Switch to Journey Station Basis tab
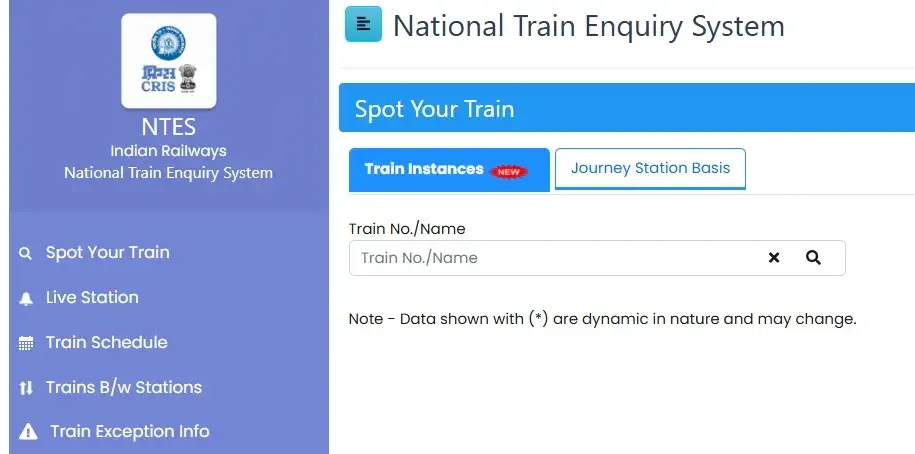 point(650,169)
